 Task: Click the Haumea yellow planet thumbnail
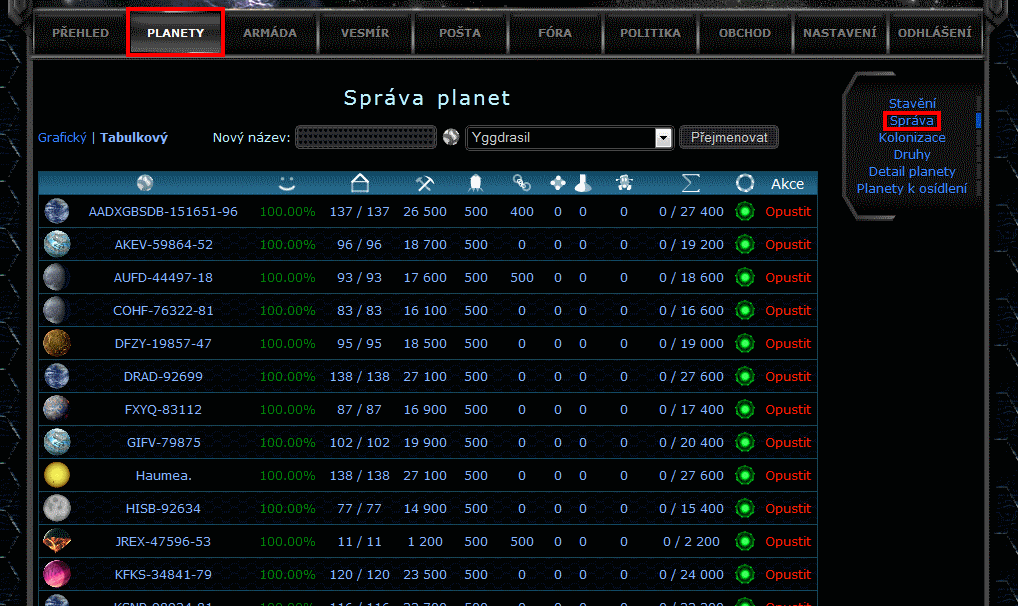click(57, 475)
